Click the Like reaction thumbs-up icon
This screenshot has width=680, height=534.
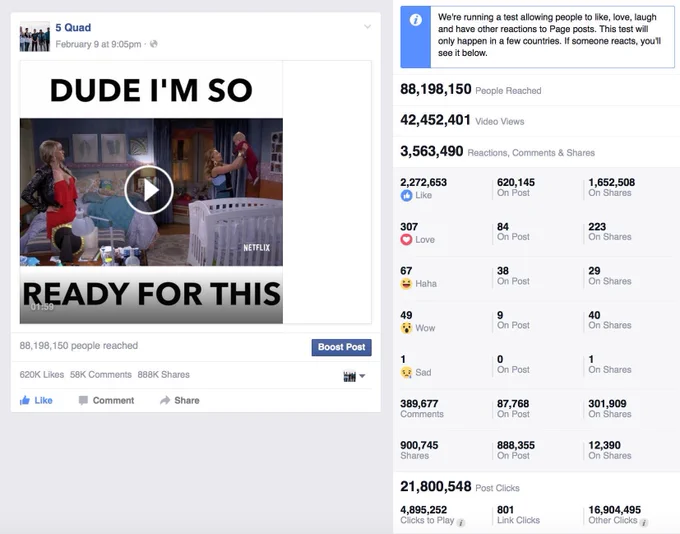pyautogui.click(x=406, y=196)
